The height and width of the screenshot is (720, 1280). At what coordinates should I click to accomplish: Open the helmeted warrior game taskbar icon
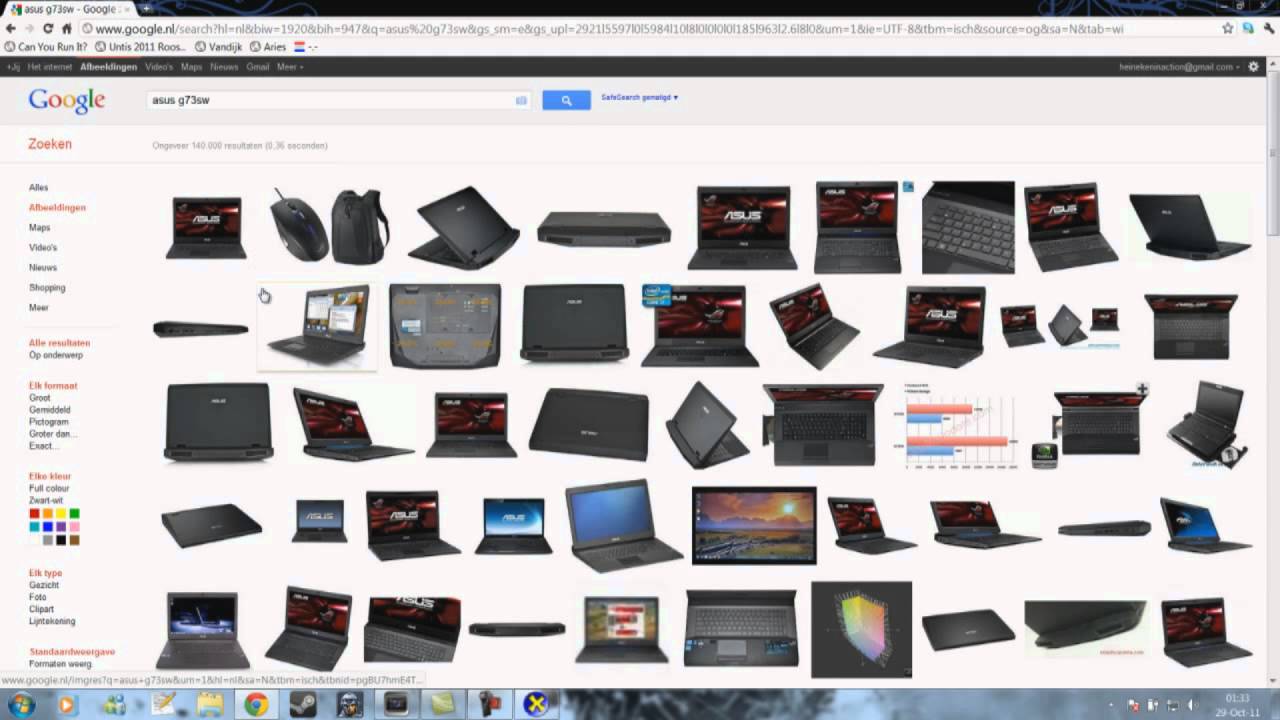349,704
